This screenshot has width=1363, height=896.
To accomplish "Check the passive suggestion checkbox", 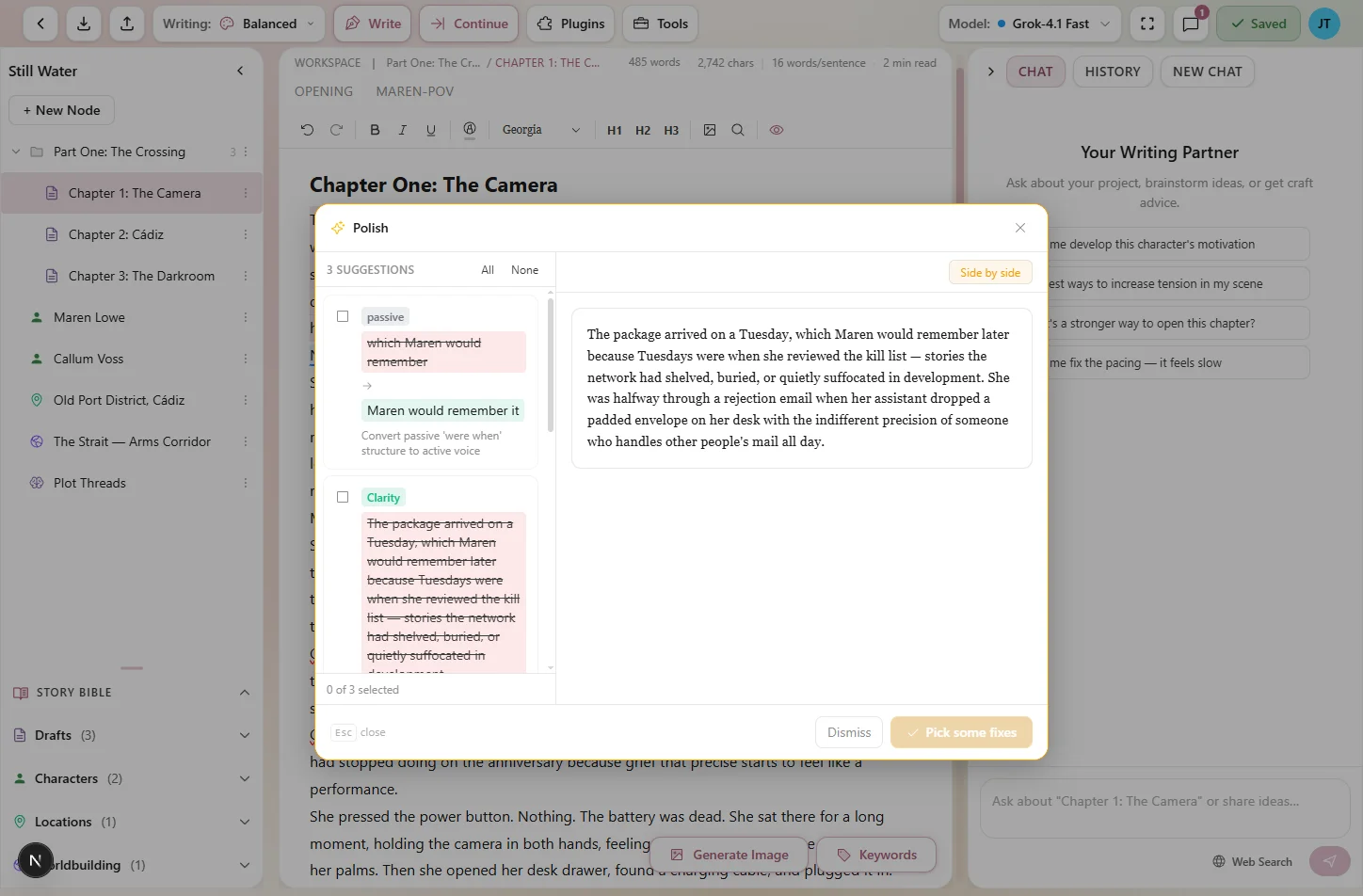I will pos(343,316).
